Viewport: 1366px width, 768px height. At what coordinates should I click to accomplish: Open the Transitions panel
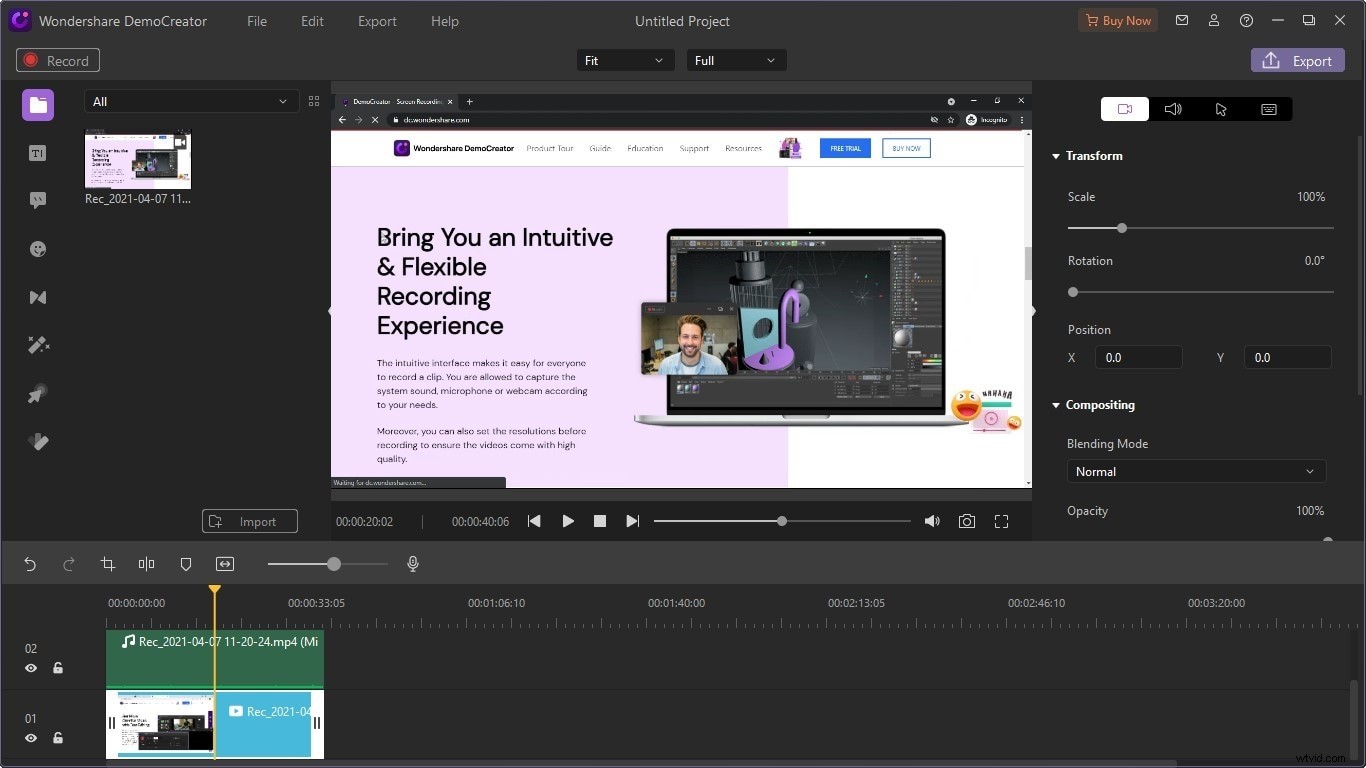(37, 297)
